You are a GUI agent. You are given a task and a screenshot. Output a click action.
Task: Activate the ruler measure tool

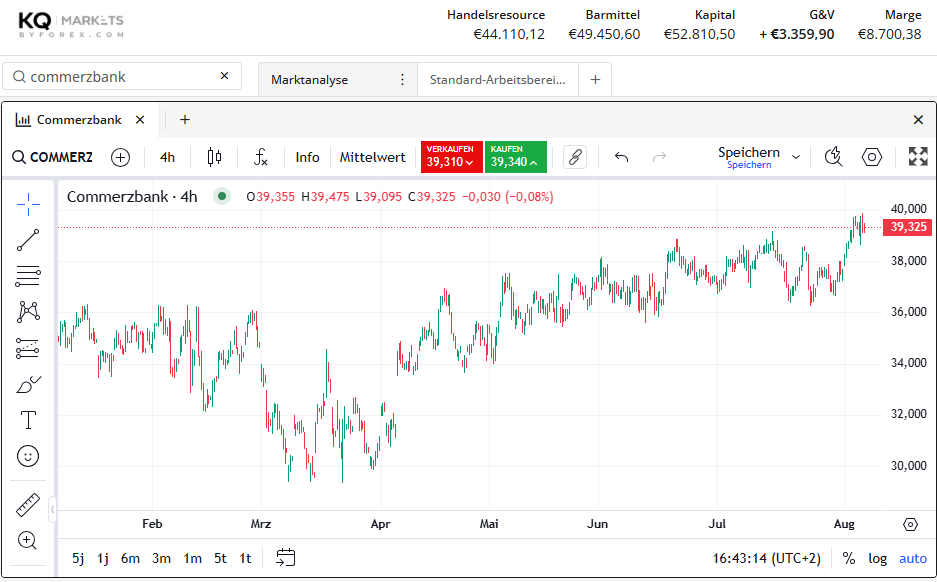point(27,505)
